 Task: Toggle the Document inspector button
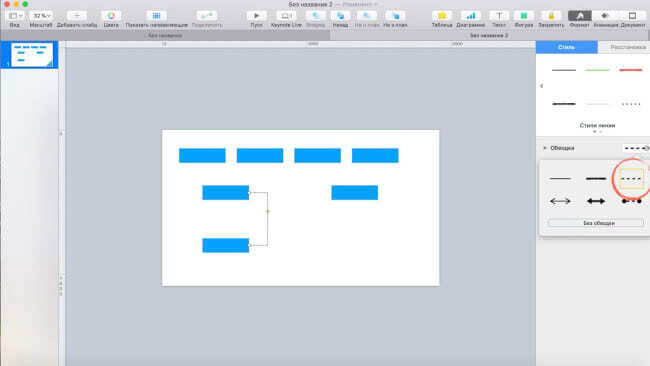(632, 16)
